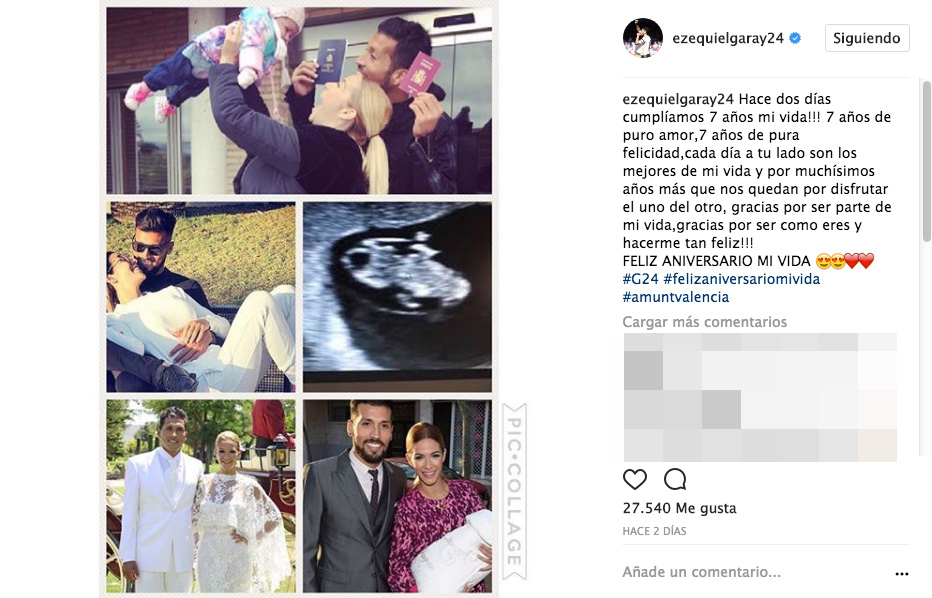Expand Cargar más comentarios

[704, 322]
